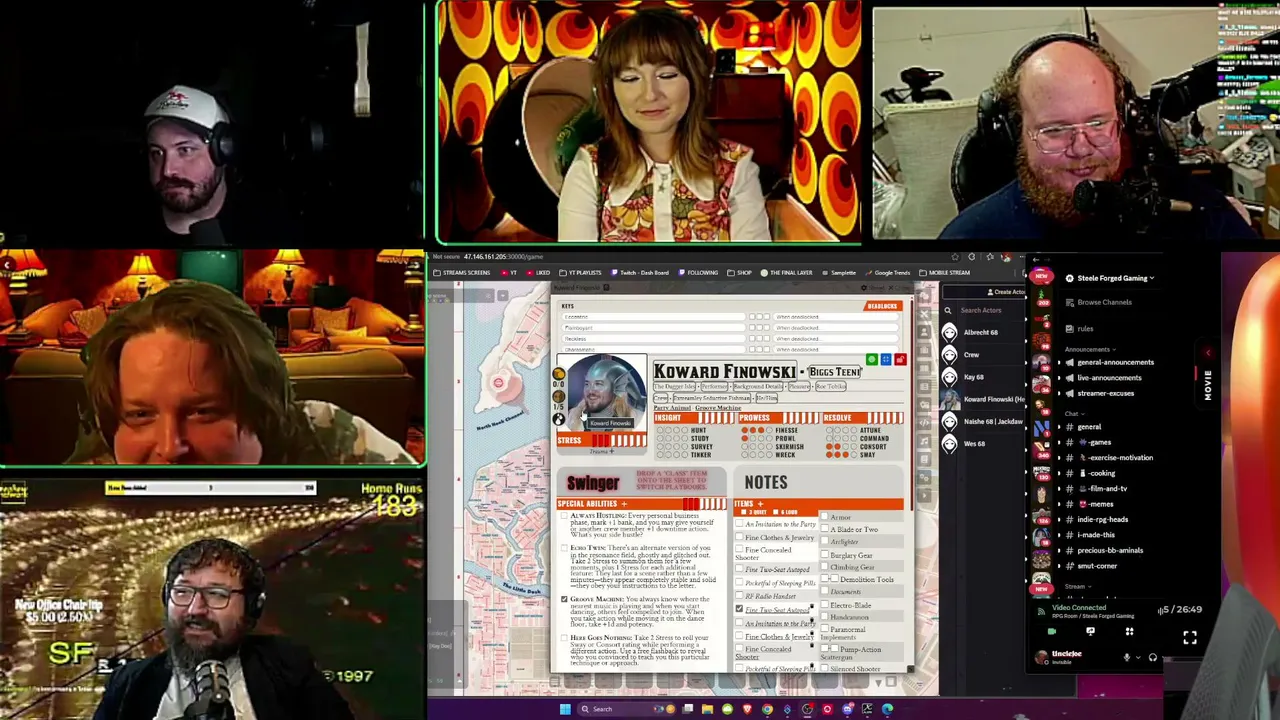1280x720 pixels.
Task: Add a special ability with the plus icon
Action: click(x=624, y=504)
